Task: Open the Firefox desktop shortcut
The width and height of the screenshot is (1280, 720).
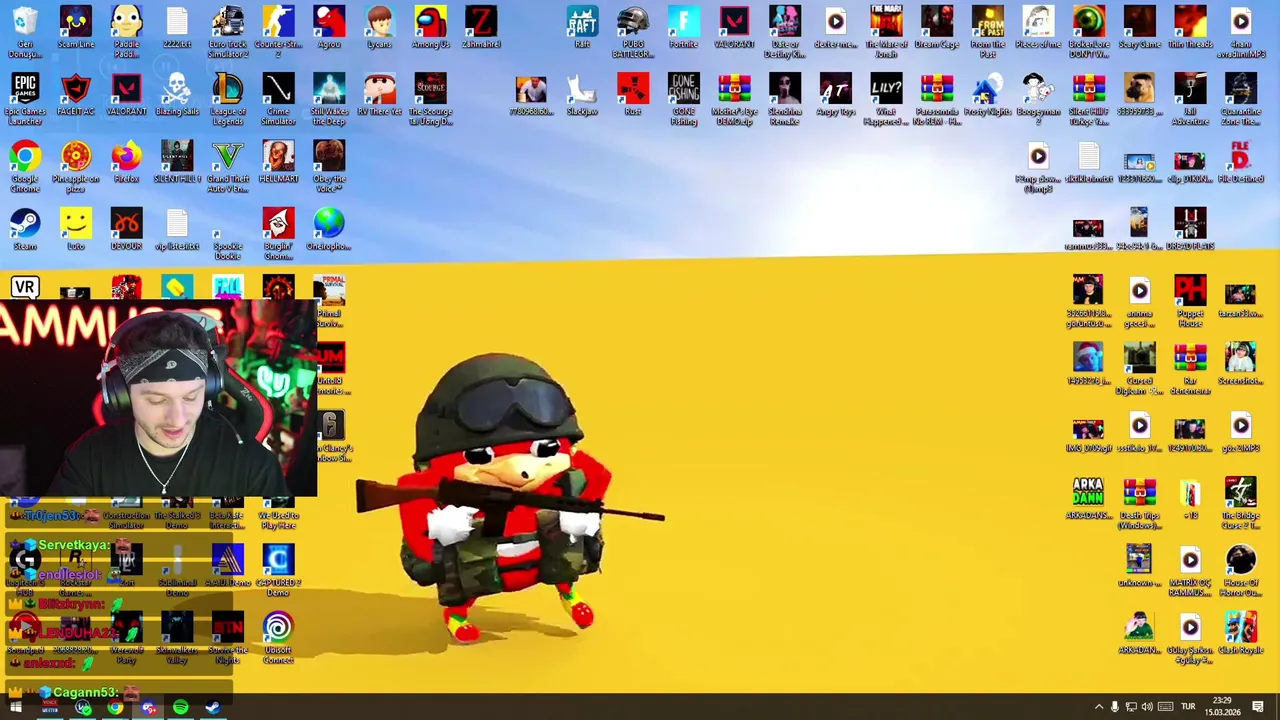Action: 126,162
